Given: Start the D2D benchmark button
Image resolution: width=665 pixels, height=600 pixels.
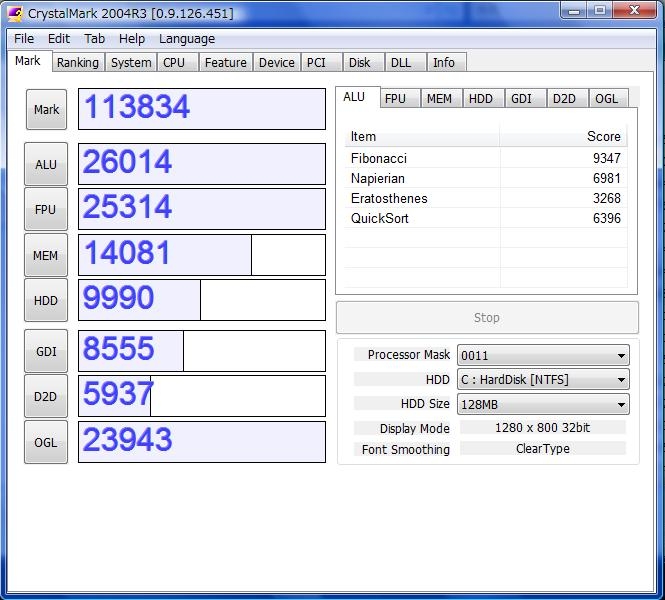Looking at the screenshot, I should pyautogui.click(x=46, y=397).
